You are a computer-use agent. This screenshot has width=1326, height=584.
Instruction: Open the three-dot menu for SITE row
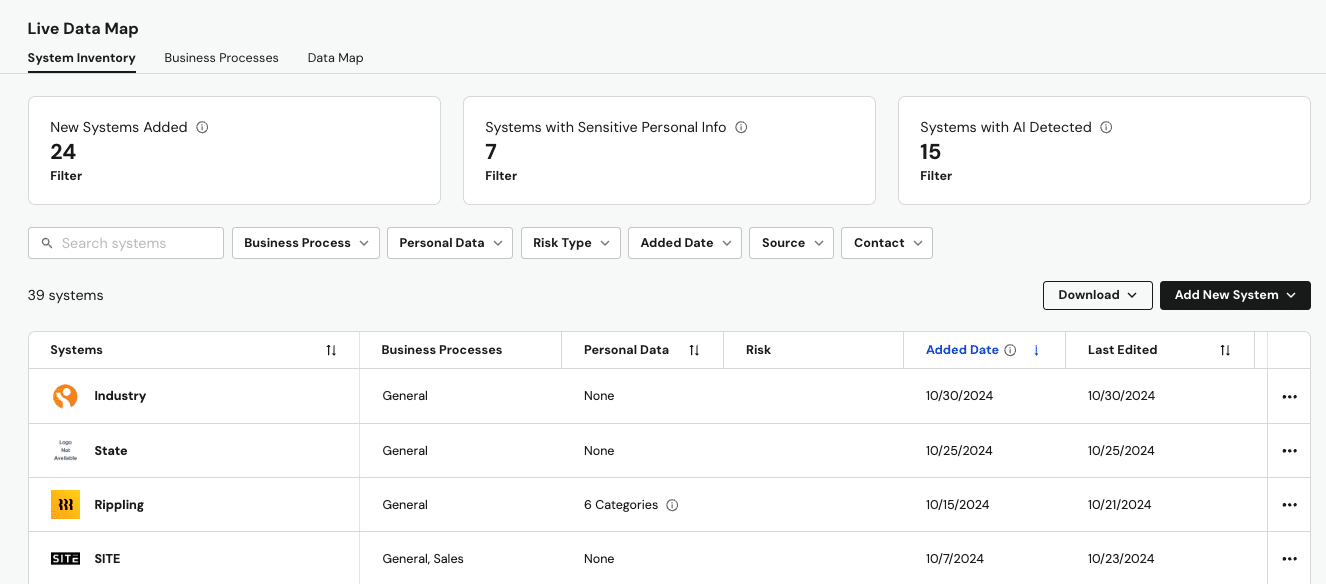tap(1289, 559)
